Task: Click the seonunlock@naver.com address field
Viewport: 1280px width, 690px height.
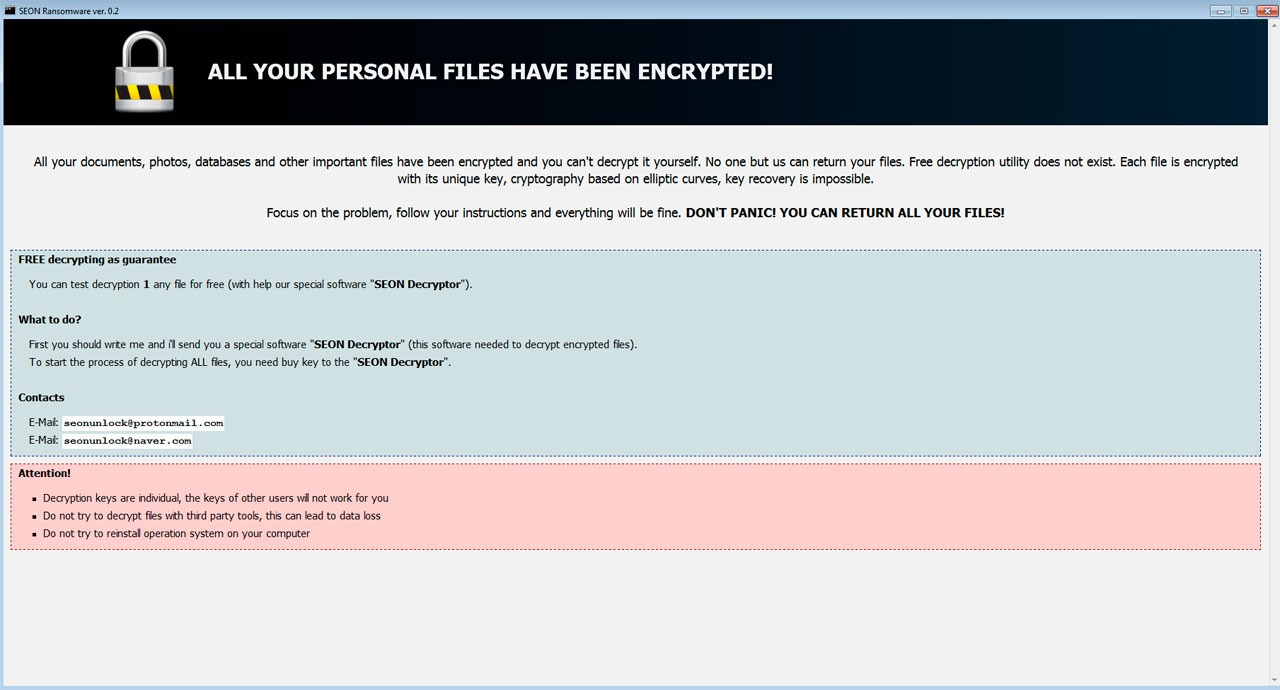Action: [127, 440]
